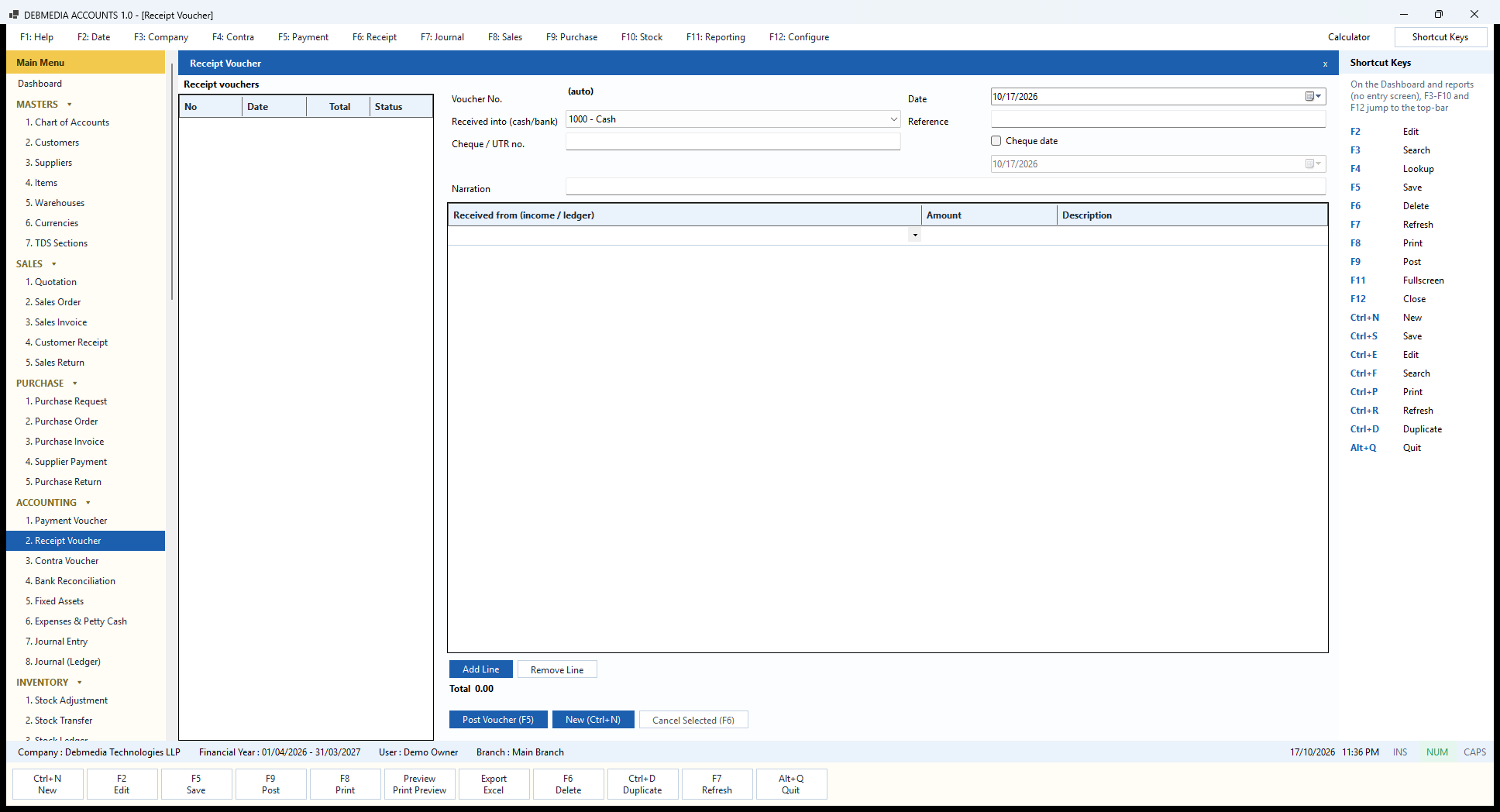Screen dimensions: 1500x812
Task: Sort receipt vouchers by Status column
Action: click(401, 107)
